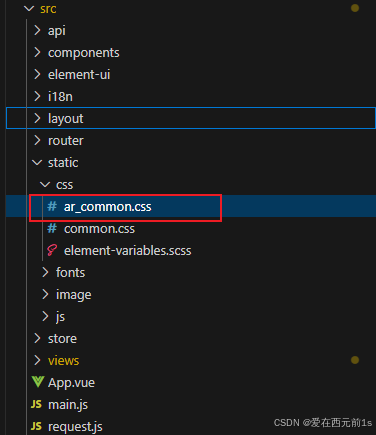Screen dimensions: 376x435
Task: Click the modified dot indicator on views row
Action: coord(355,360)
